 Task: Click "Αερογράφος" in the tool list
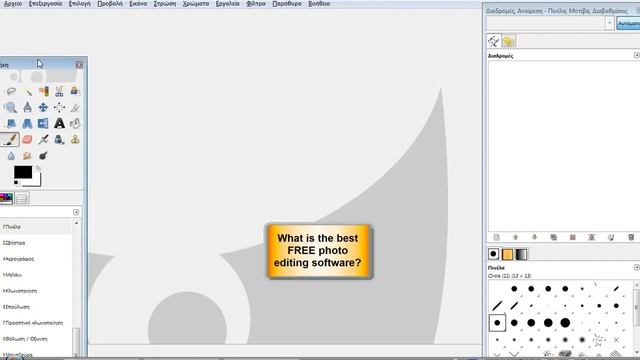point(18,259)
